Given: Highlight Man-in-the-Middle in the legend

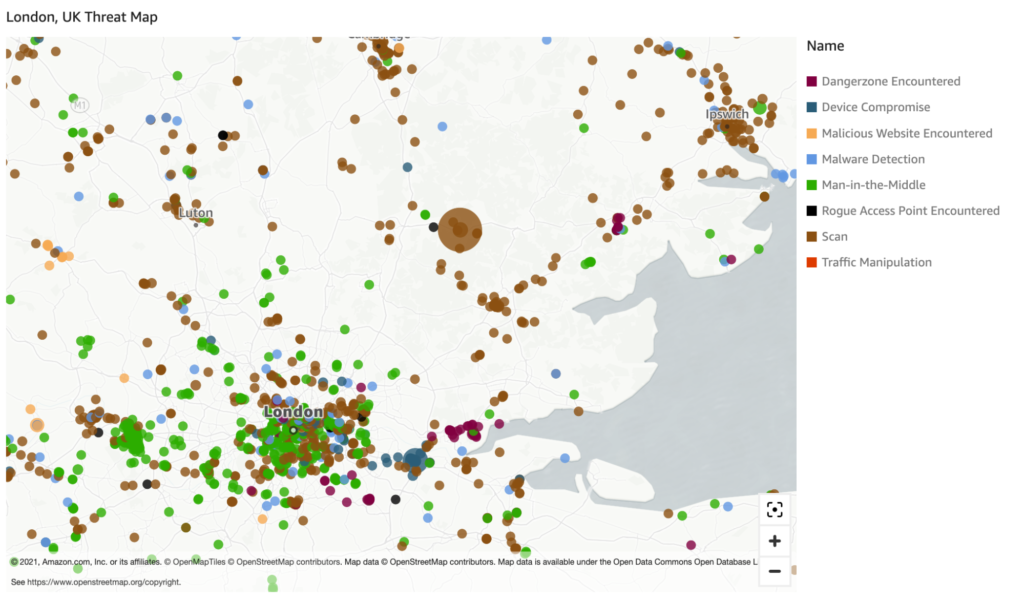Looking at the screenshot, I should coord(873,185).
